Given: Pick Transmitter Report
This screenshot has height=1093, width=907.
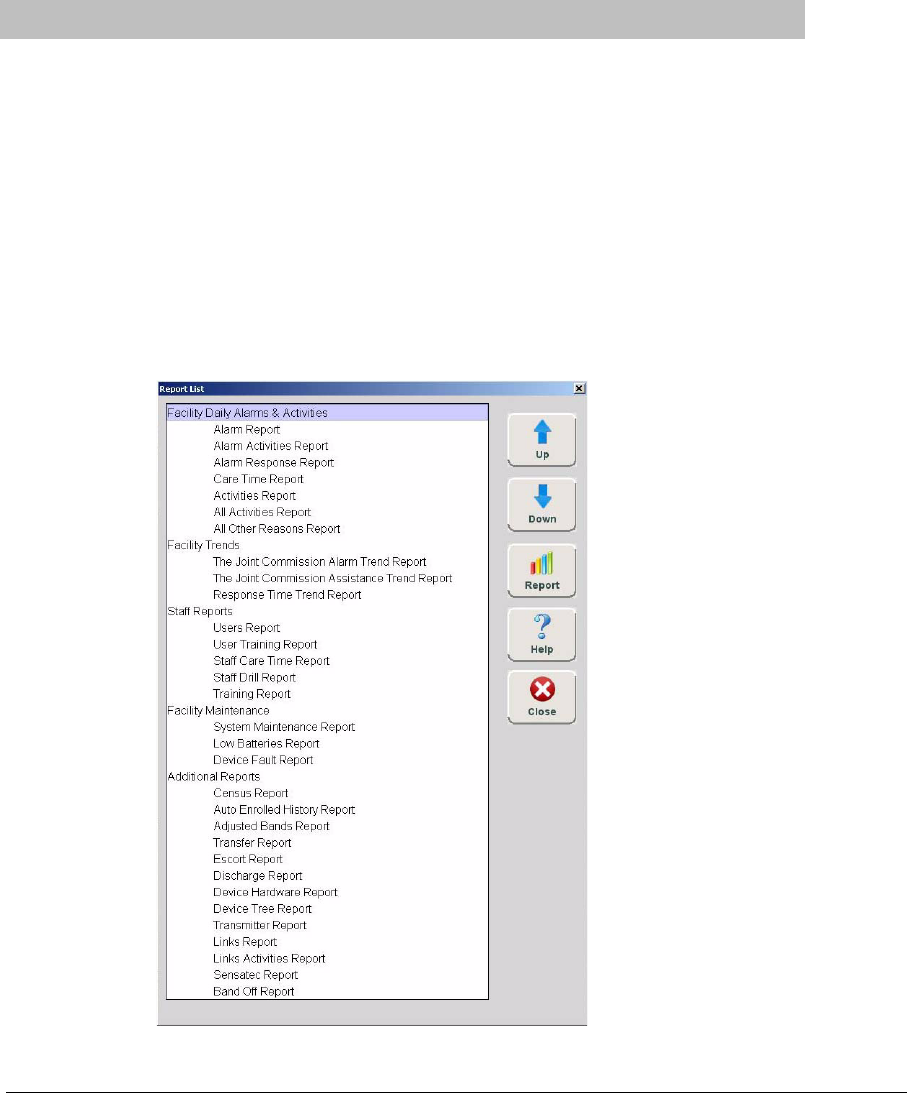Looking at the screenshot, I should coord(259,926).
